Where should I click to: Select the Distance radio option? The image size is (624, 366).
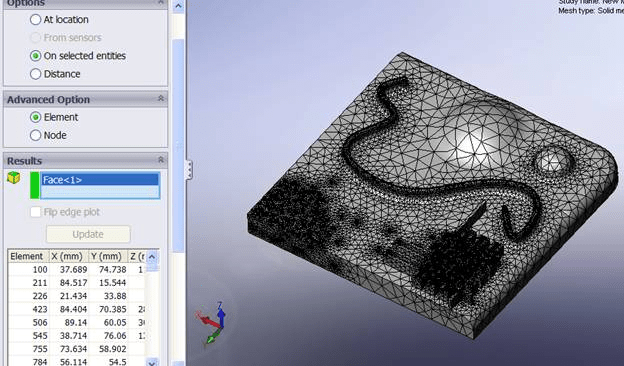pos(35,74)
